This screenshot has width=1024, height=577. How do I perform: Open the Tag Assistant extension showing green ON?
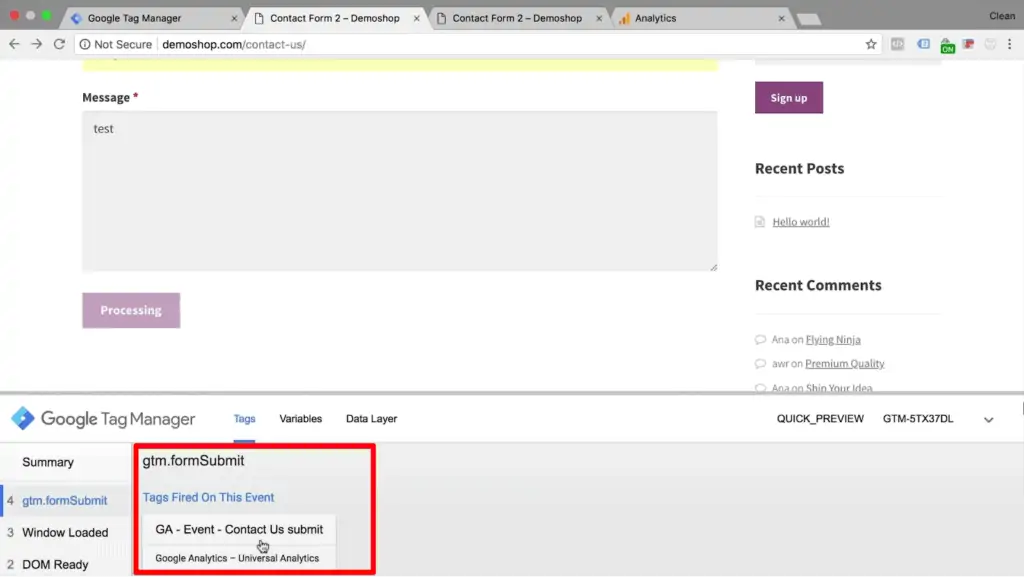[947, 44]
